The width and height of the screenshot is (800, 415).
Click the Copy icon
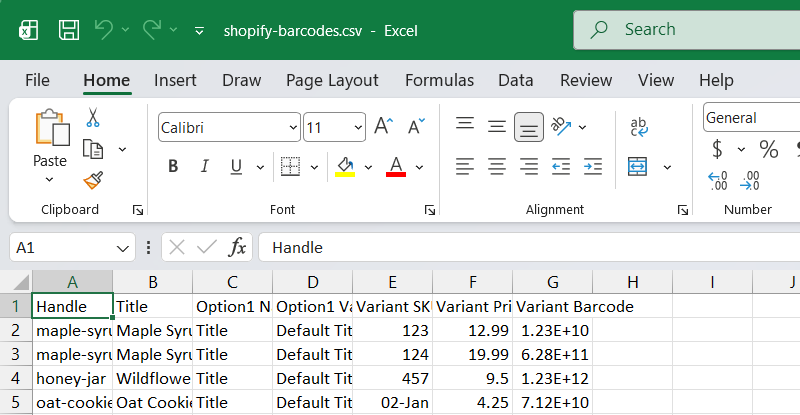point(93,149)
